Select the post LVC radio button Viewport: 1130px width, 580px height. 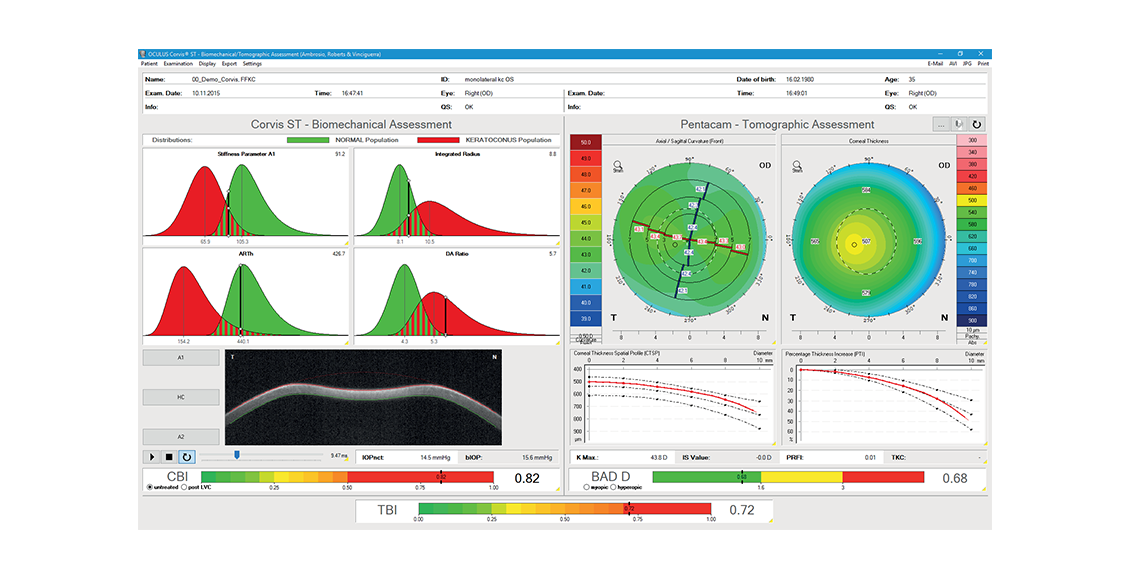coord(184,487)
